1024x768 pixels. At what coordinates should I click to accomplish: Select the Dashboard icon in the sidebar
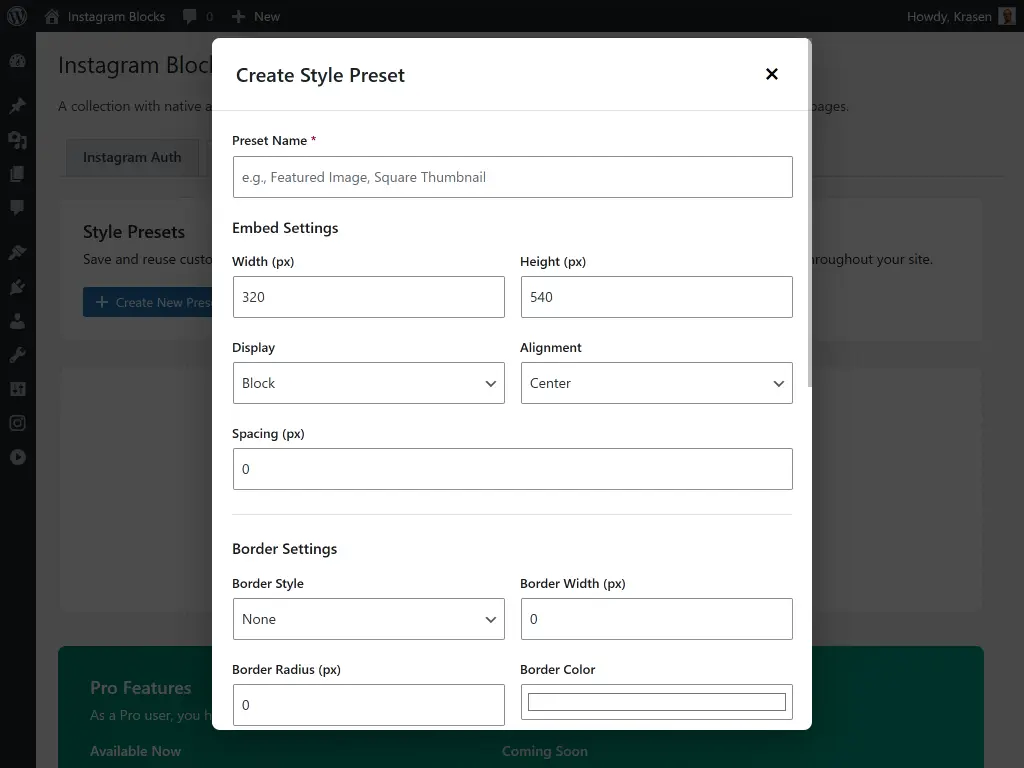16,61
